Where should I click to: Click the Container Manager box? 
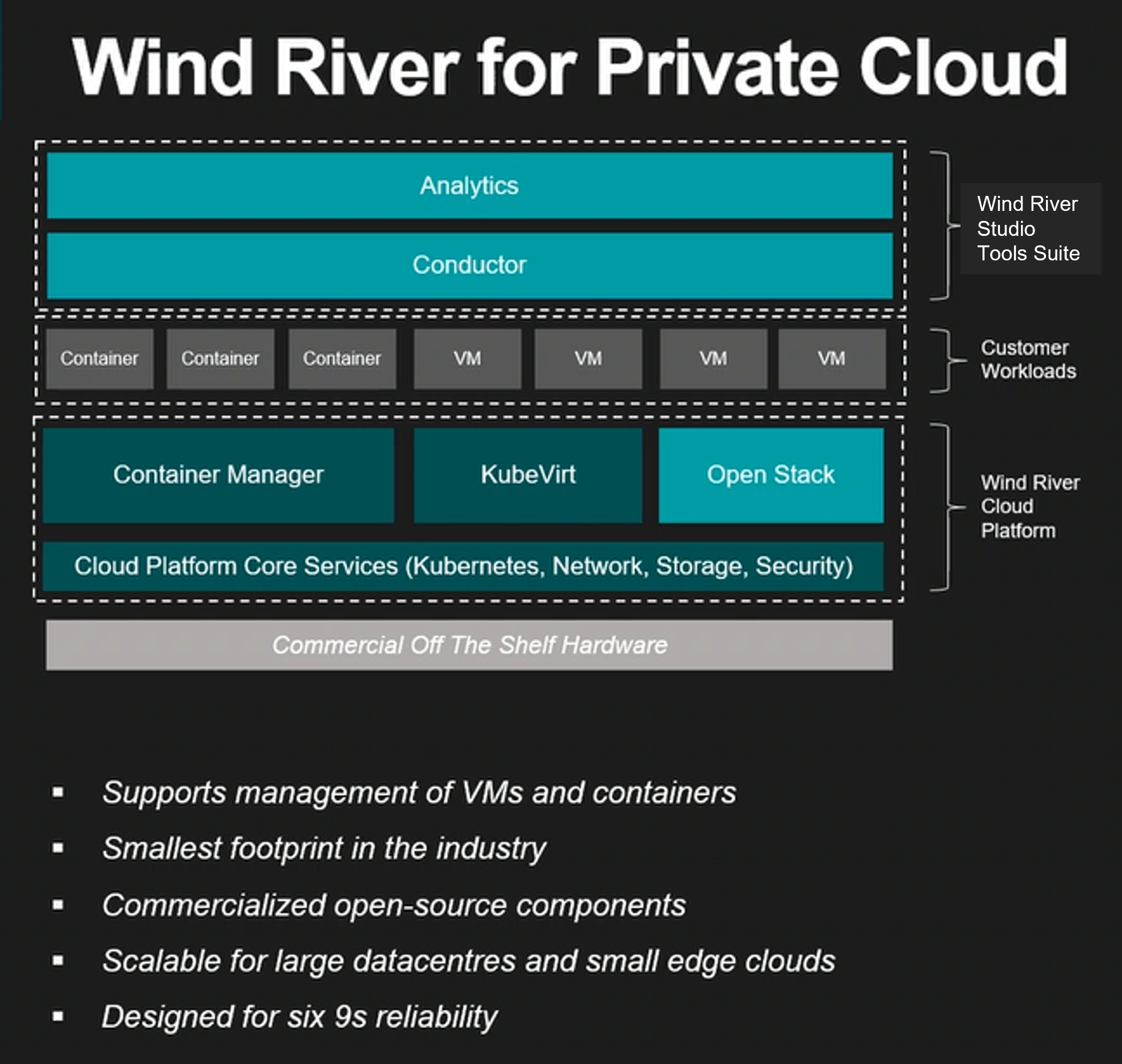pyautogui.click(x=218, y=475)
